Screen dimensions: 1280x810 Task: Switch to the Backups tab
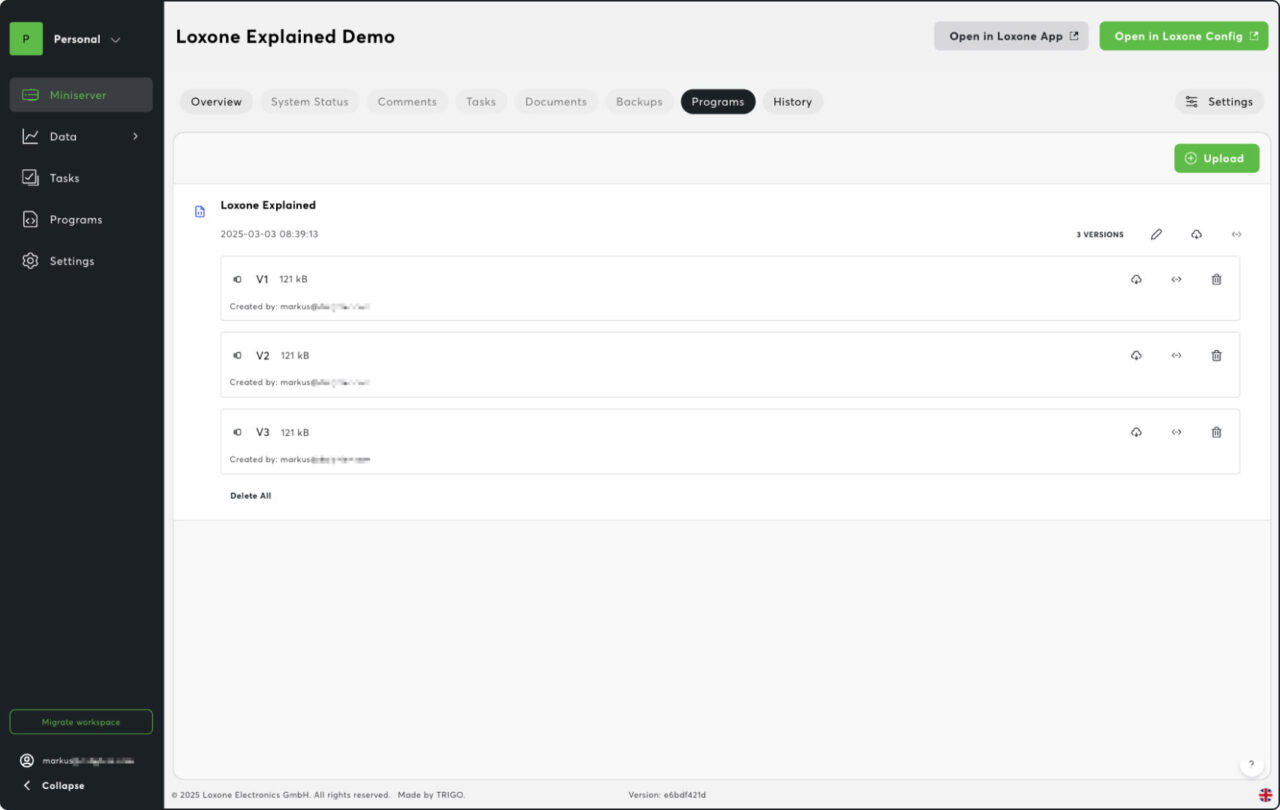[638, 101]
